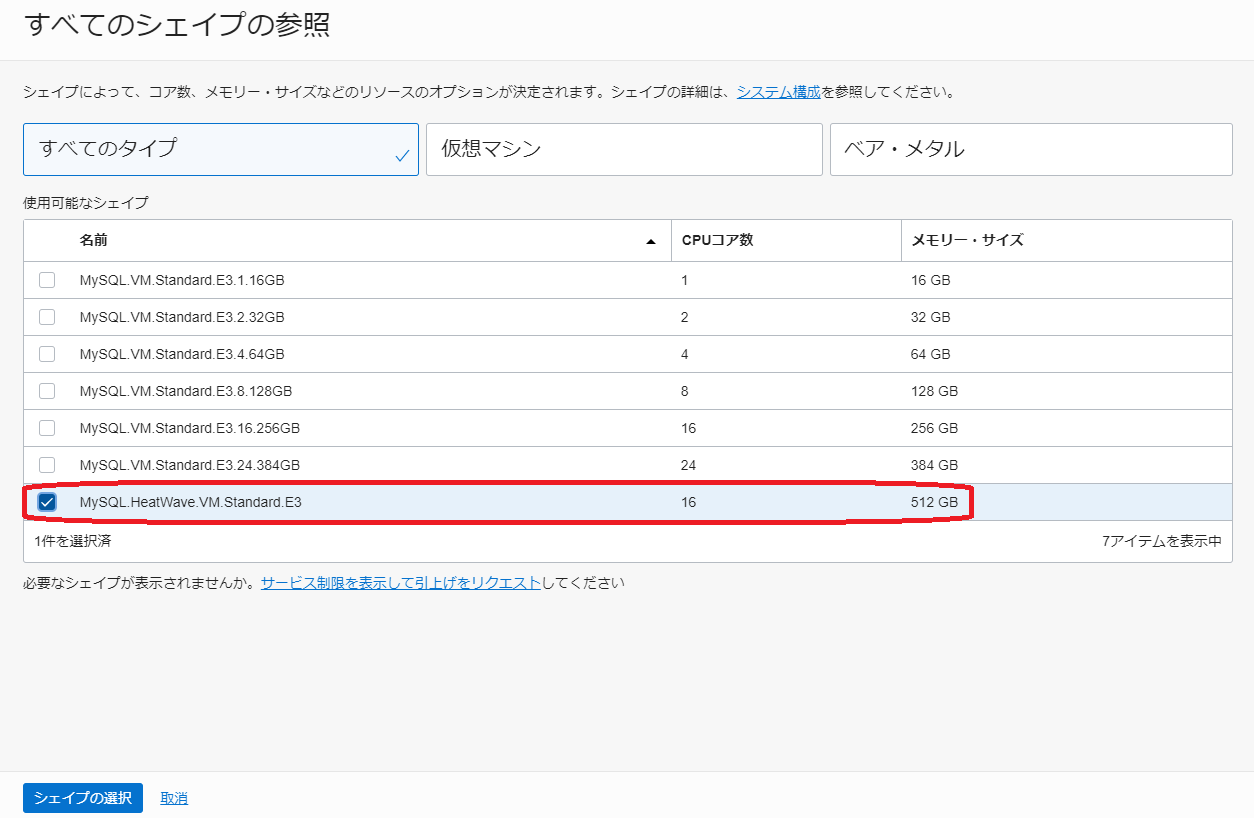Tick the MySQL.VM.Standard.E3.24.384GB checkbox
This screenshot has width=1254, height=818.
[x=47, y=465]
